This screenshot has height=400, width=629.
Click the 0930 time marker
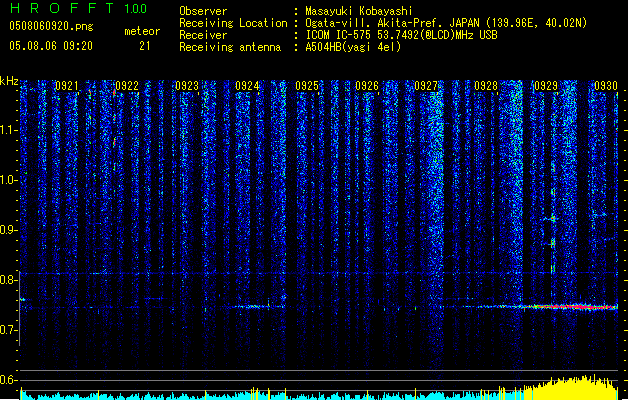(606, 86)
